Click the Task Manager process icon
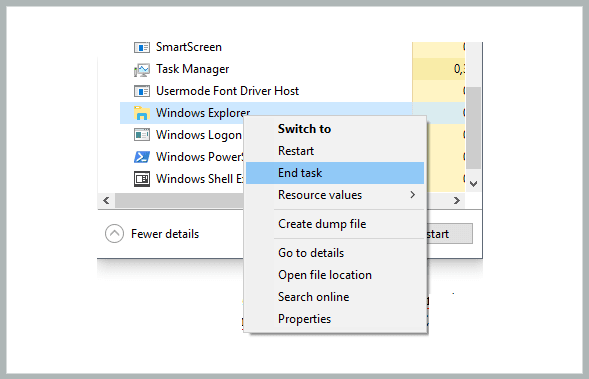Viewport: 589px width, 379px height. (x=142, y=69)
